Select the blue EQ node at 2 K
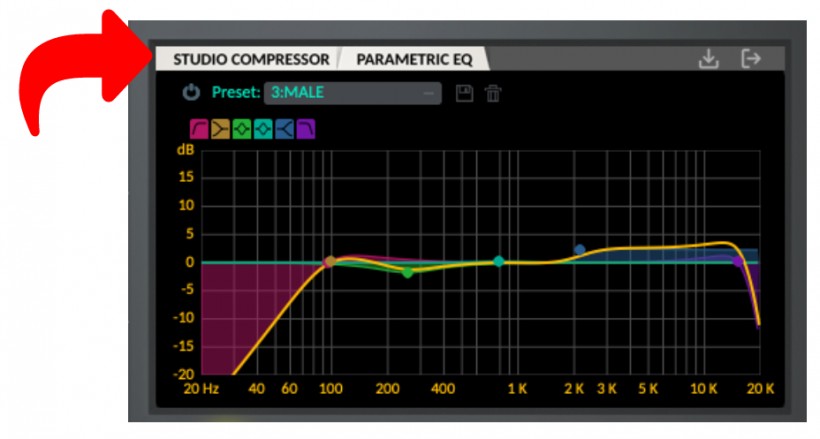 click(x=579, y=250)
